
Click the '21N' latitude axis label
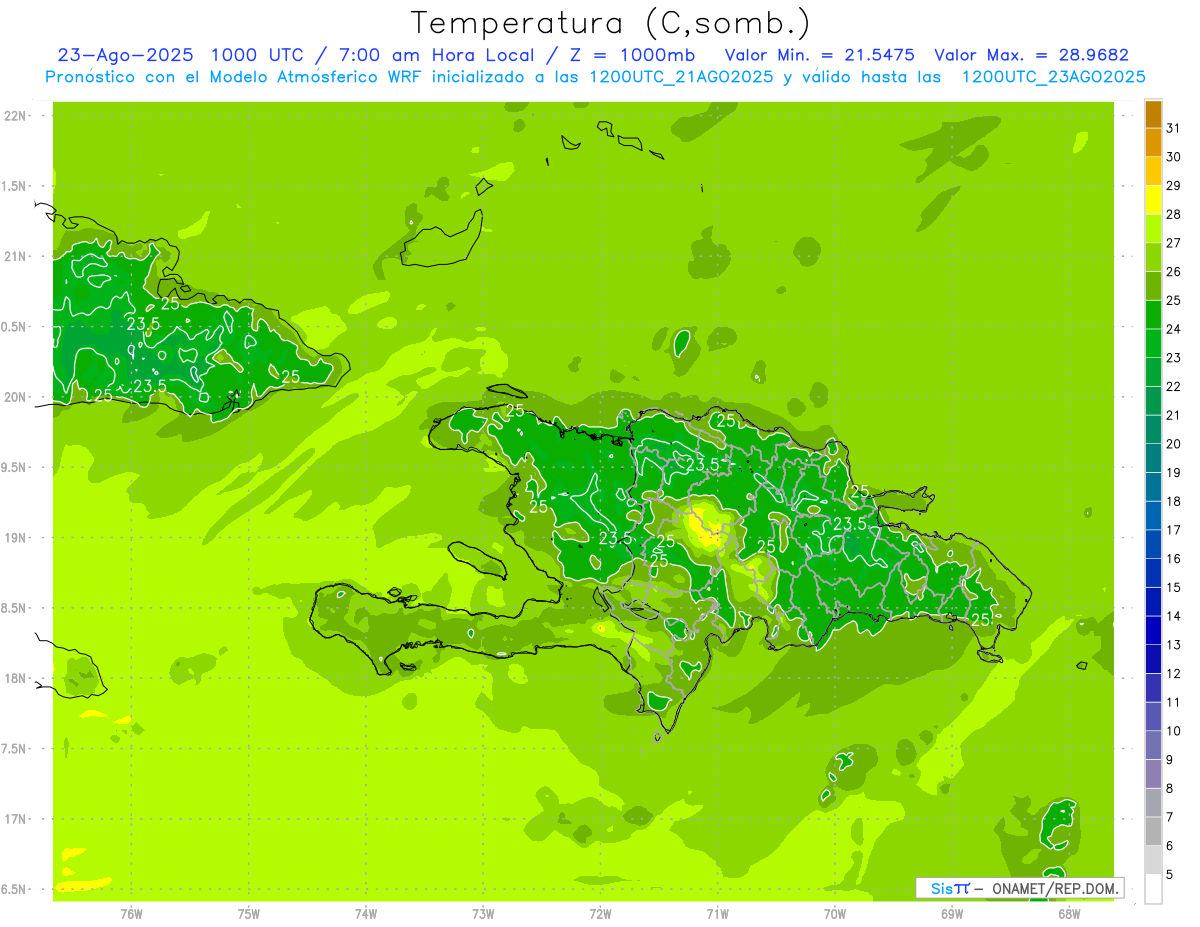click(15, 256)
